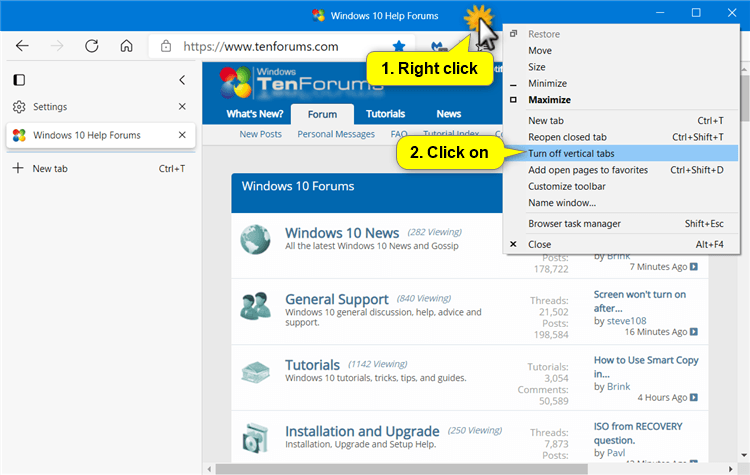Go to last post icon beside 16 Minutes Ago
The image size is (750, 475).
pyautogui.click(x=694, y=331)
